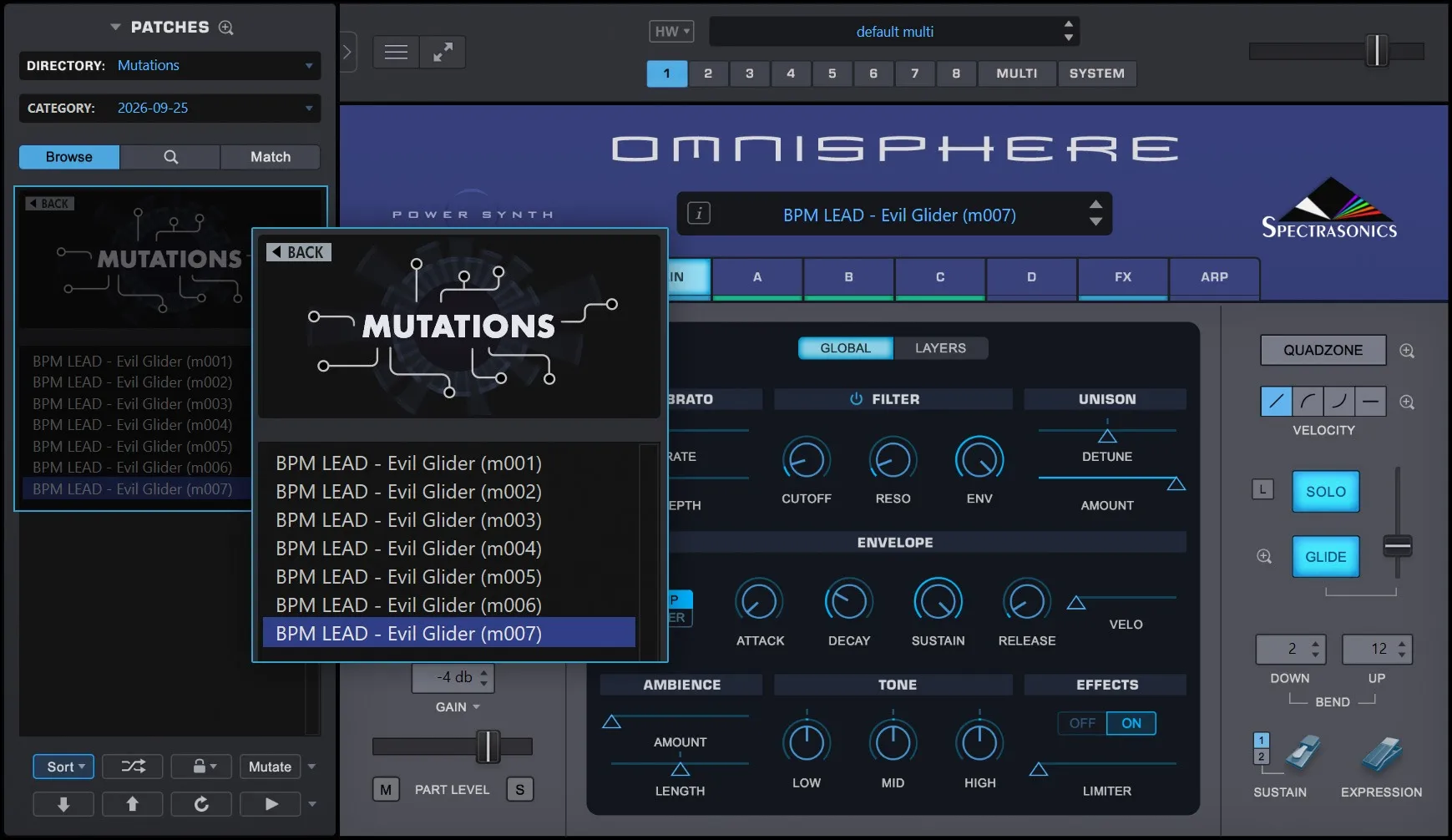Open the lock options icon
Screen dimensions: 1452x840
(201, 767)
